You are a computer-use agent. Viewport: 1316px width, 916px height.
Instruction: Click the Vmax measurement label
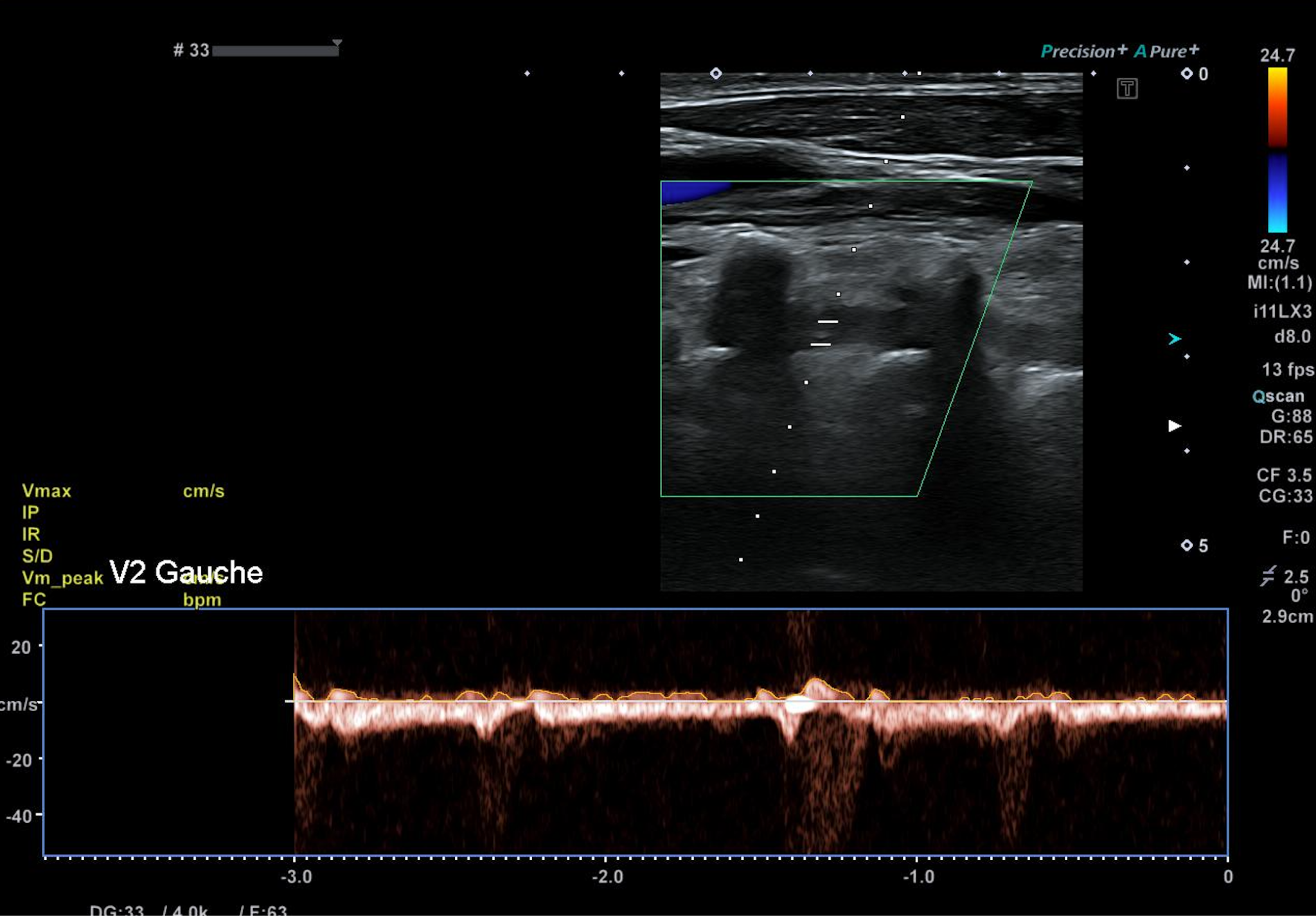(x=46, y=491)
